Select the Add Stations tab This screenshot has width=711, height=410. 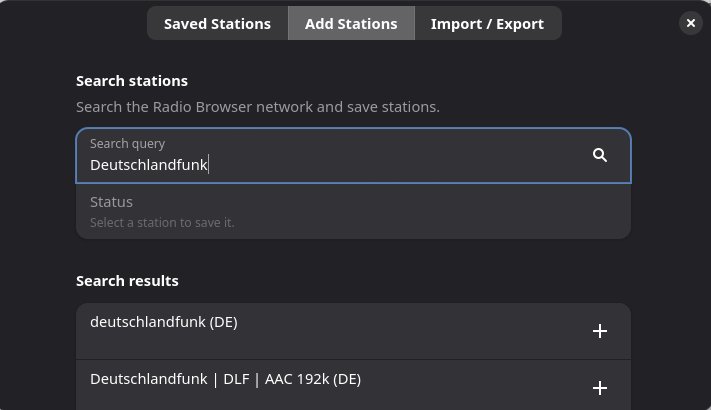coord(351,23)
